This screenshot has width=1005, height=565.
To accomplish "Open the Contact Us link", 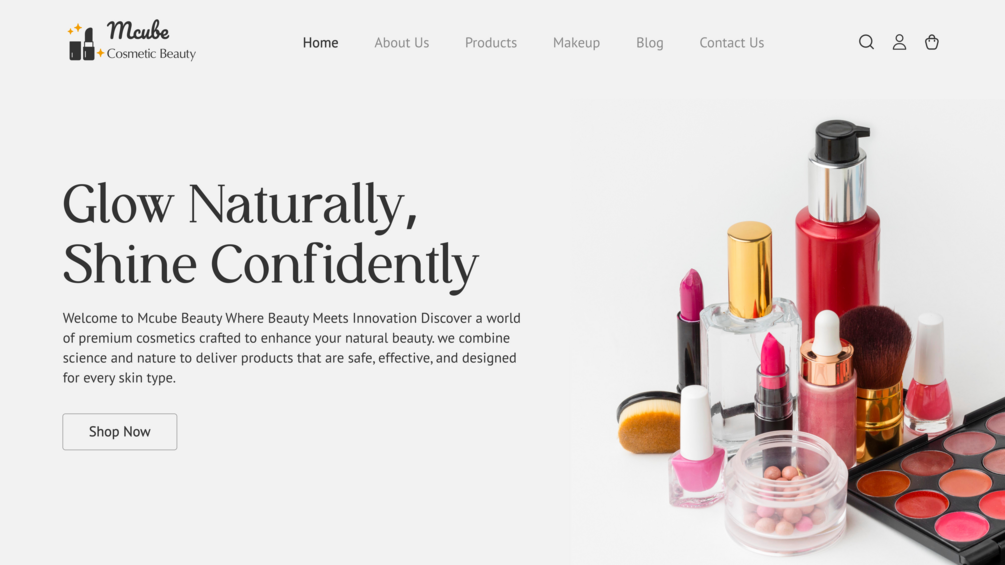I will pyautogui.click(x=731, y=43).
